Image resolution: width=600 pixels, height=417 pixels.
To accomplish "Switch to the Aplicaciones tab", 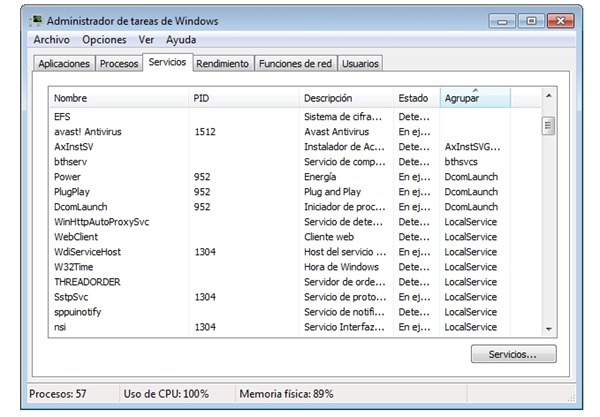I will 64,64.
